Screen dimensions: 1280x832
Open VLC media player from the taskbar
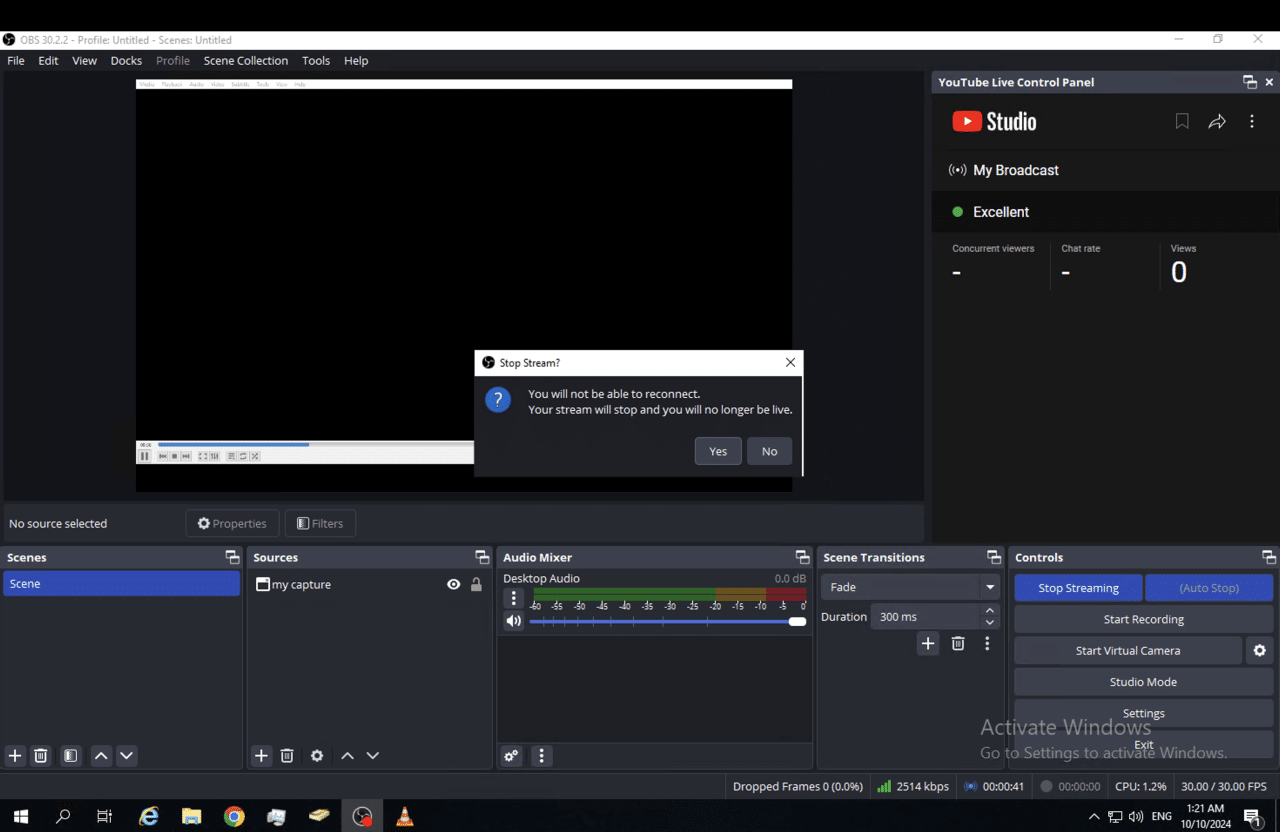coord(404,815)
